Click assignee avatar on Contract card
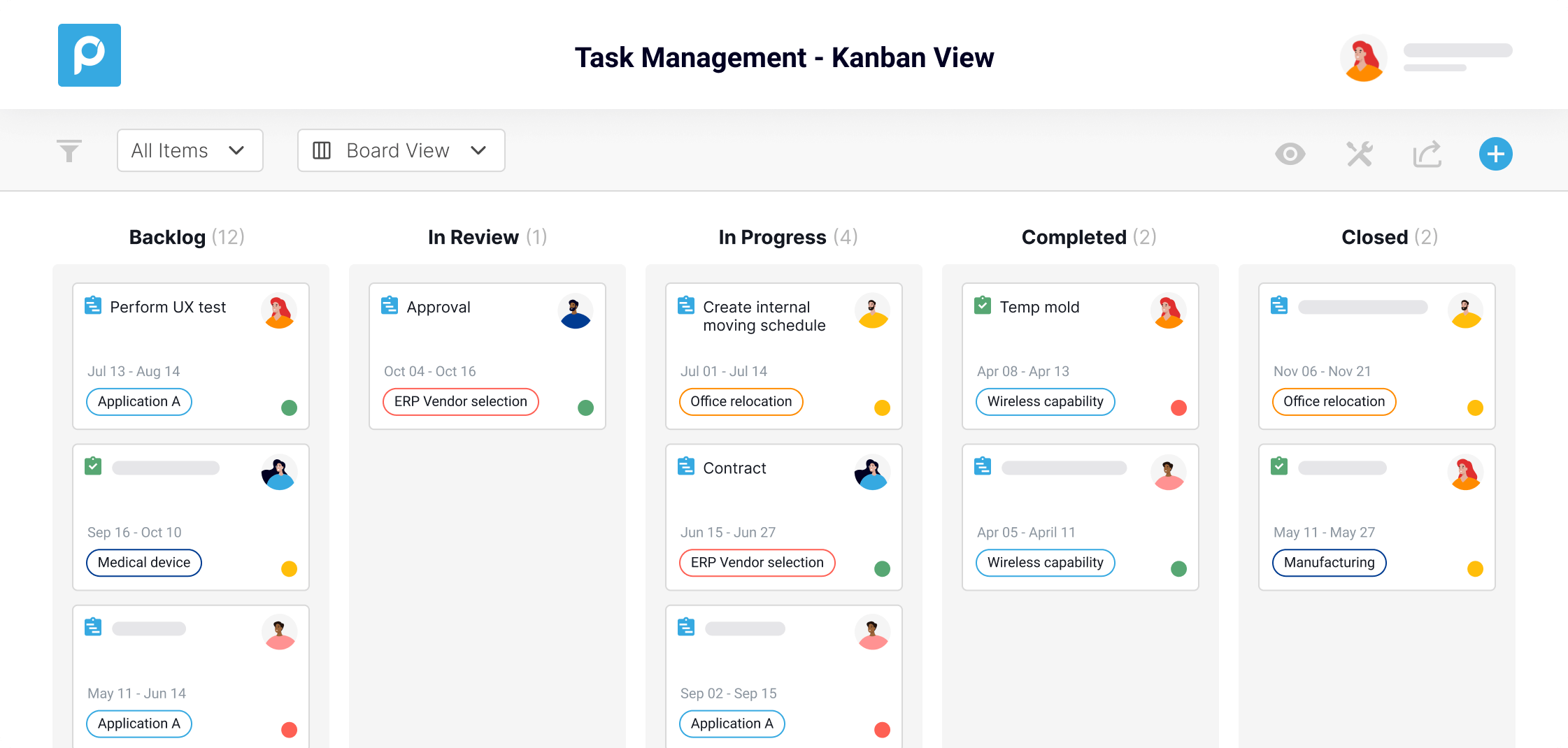 pyautogui.click(x=872, y=472)
